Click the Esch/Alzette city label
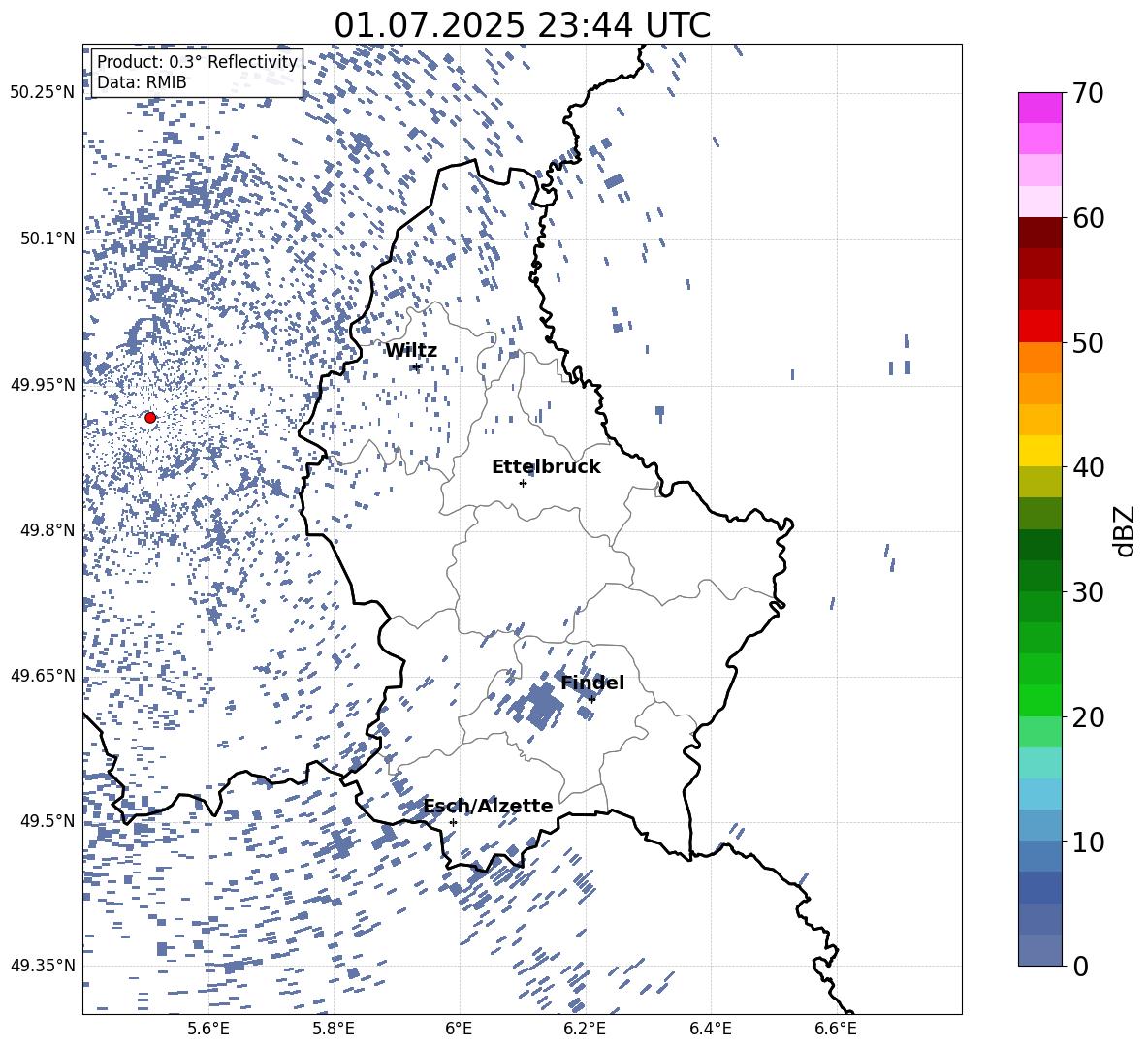 pos(489,806)
